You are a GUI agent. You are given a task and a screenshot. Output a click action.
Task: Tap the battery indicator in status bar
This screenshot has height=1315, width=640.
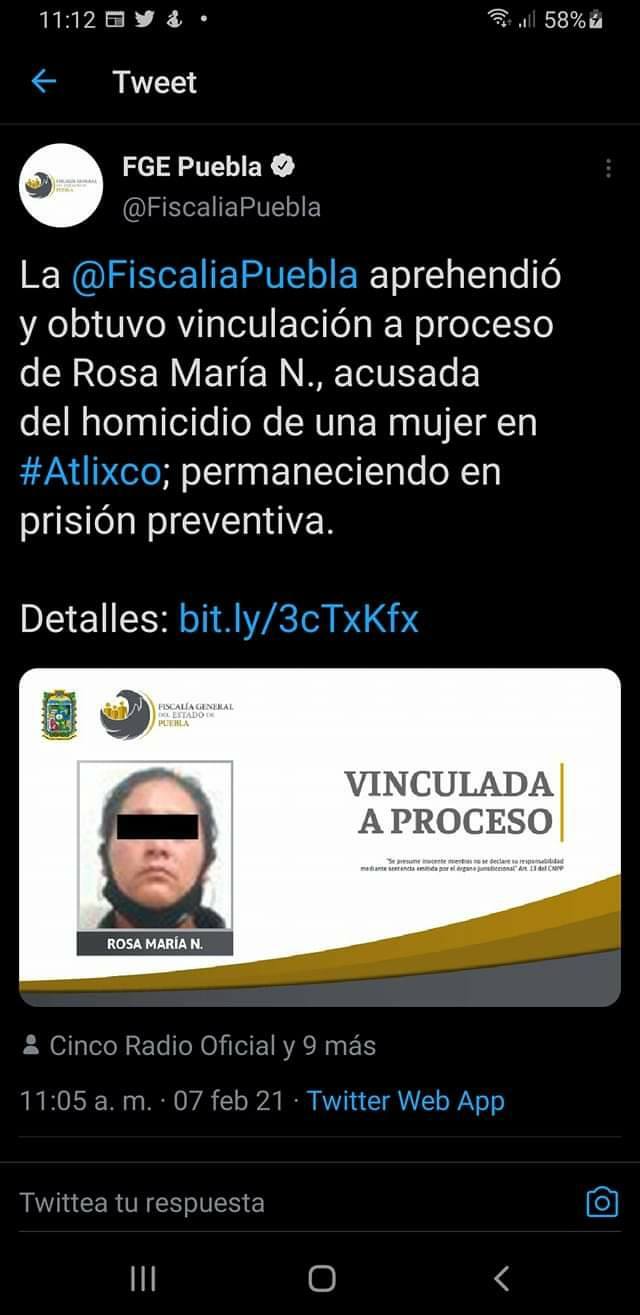click(x=597, y=18)
